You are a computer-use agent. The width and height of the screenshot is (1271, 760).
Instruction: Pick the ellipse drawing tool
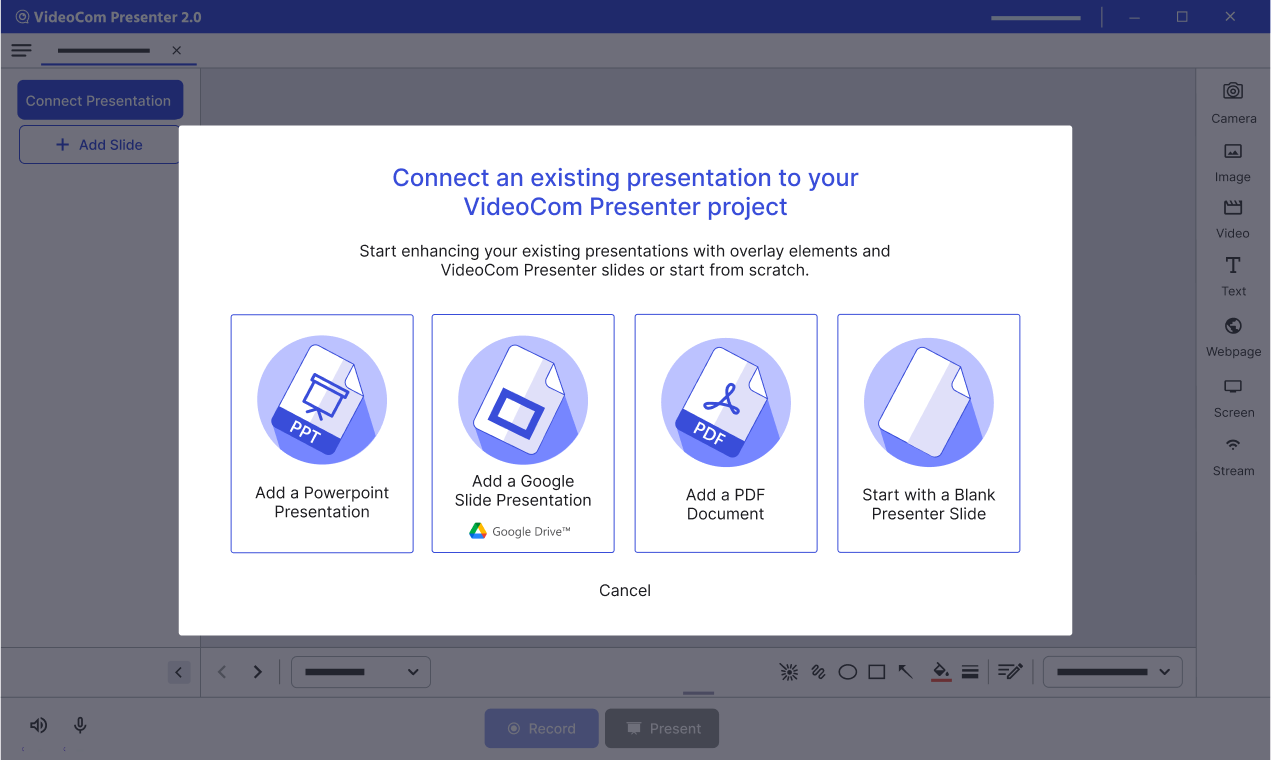(847, 671)
